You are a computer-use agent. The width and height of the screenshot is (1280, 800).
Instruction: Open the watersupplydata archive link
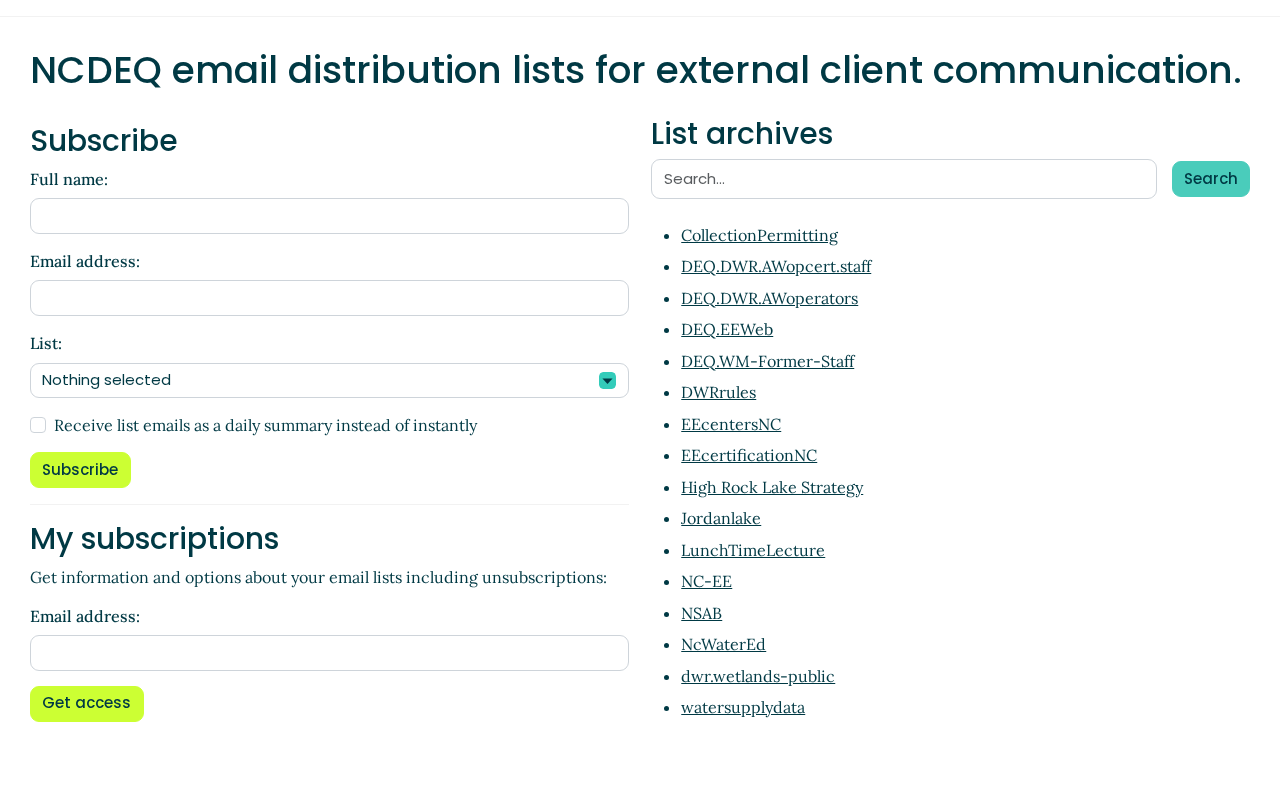(x=743, y=707)
